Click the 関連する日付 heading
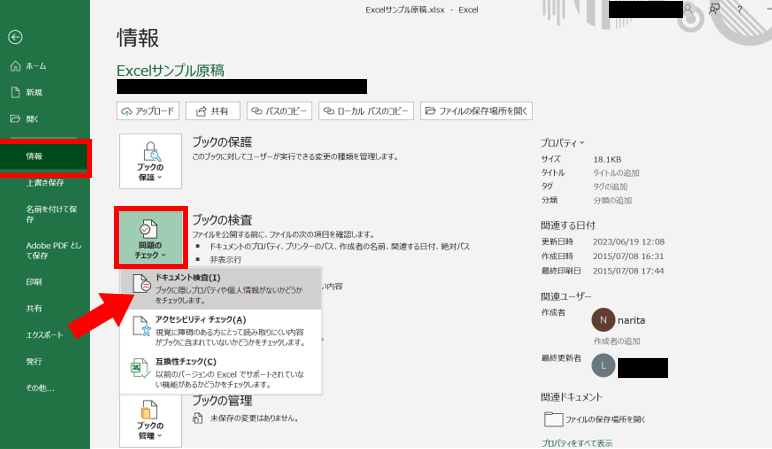Screen dimensions: 772x449 pos(568,225)
